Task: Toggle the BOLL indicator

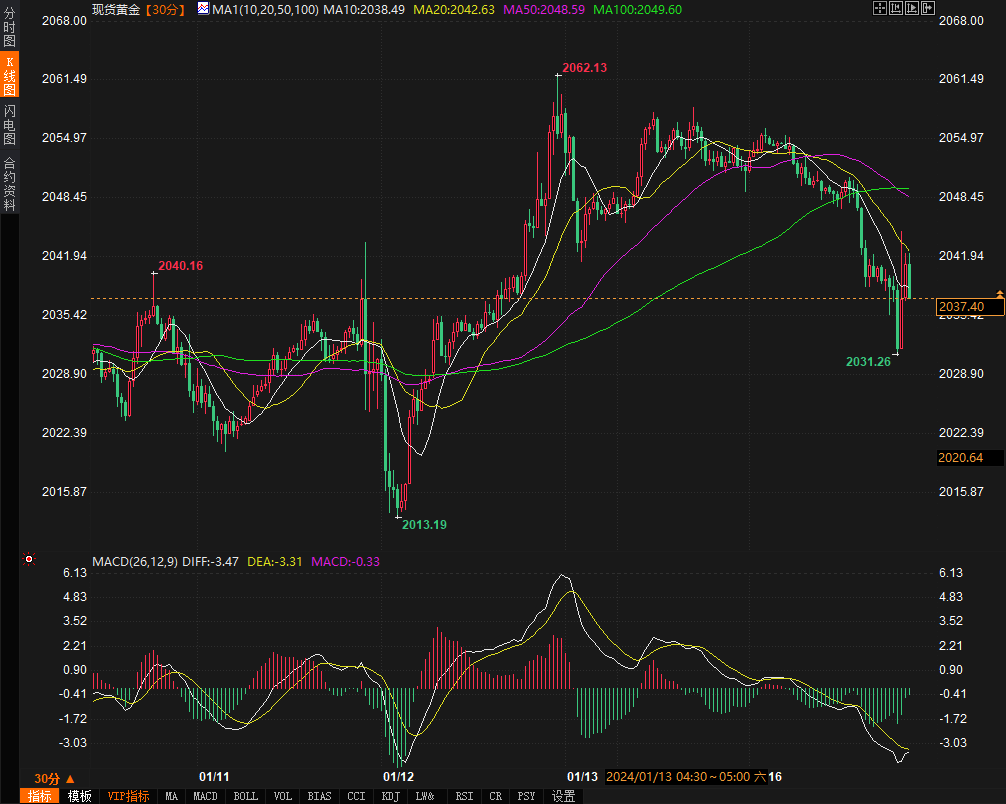Action: (x=245, y=796)
